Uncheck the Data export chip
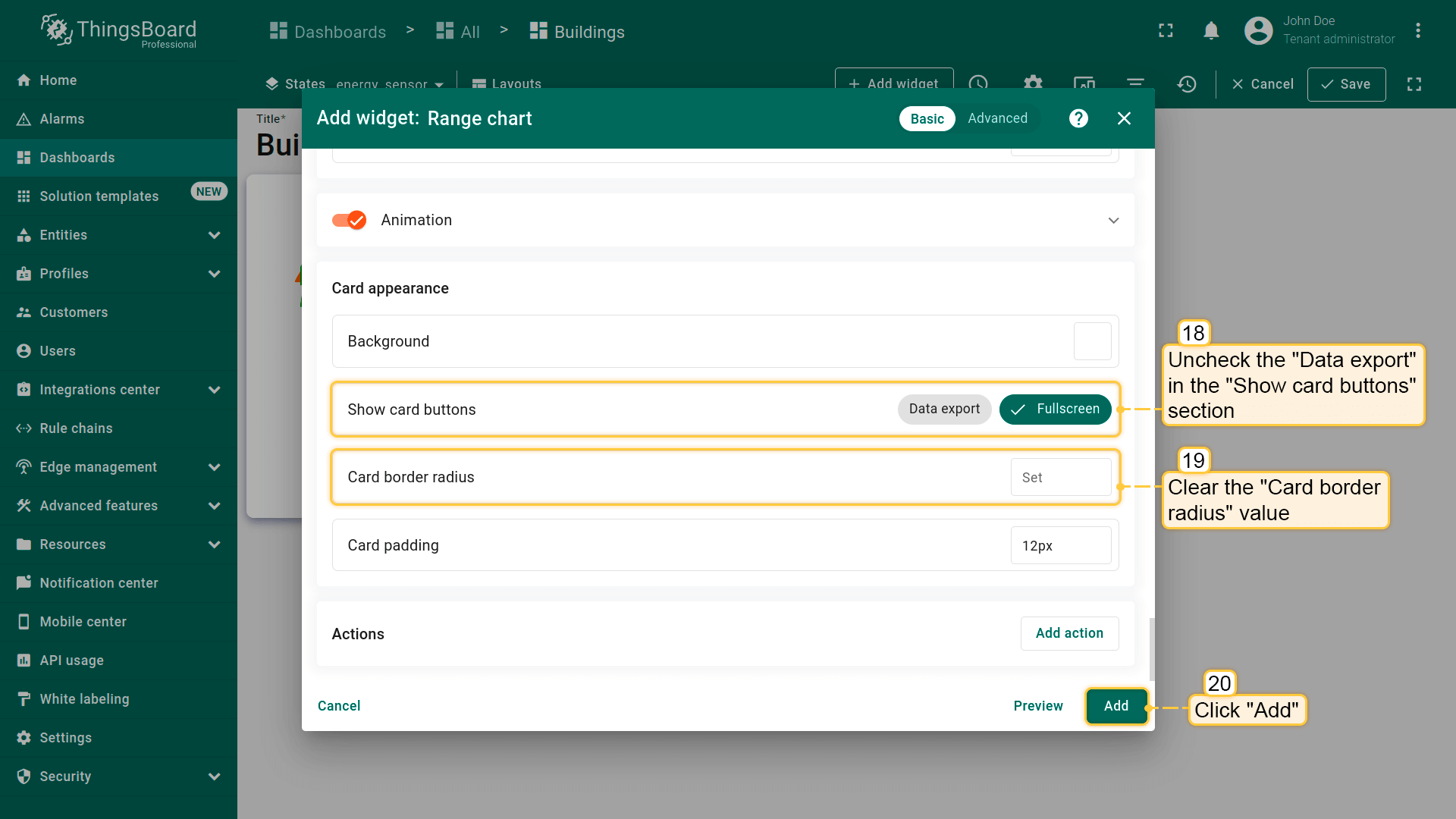 944,409
